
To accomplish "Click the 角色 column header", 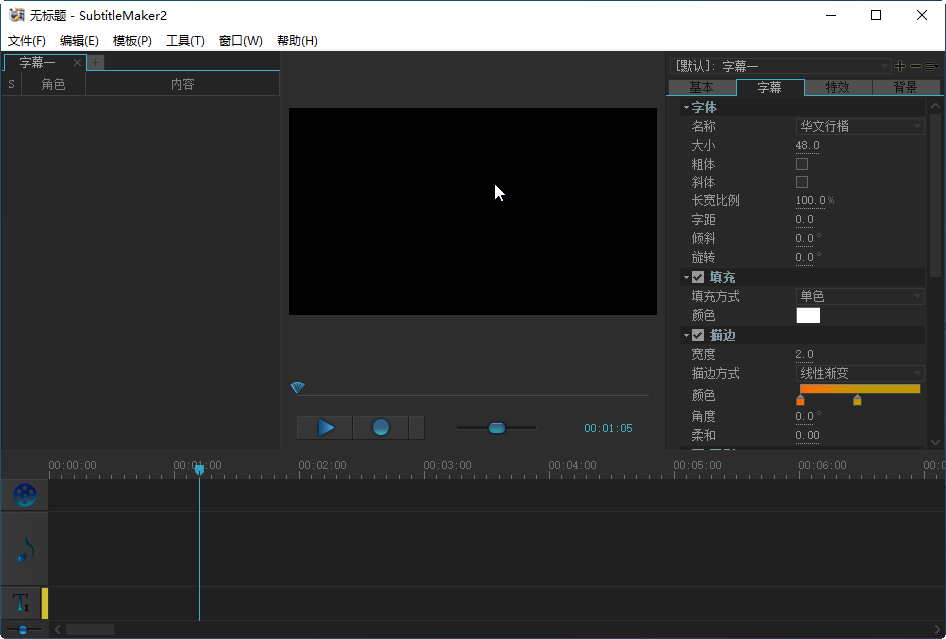I will [53, 84].
